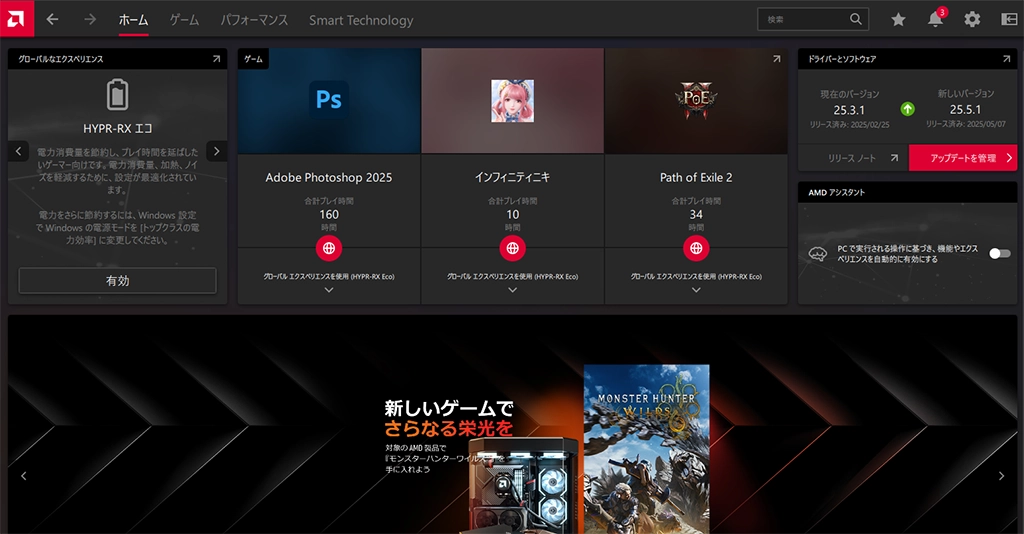Viewport: 1024px width, 534px height.
Task: Click the green update arrow icon
Action: [x=908, y=109]
